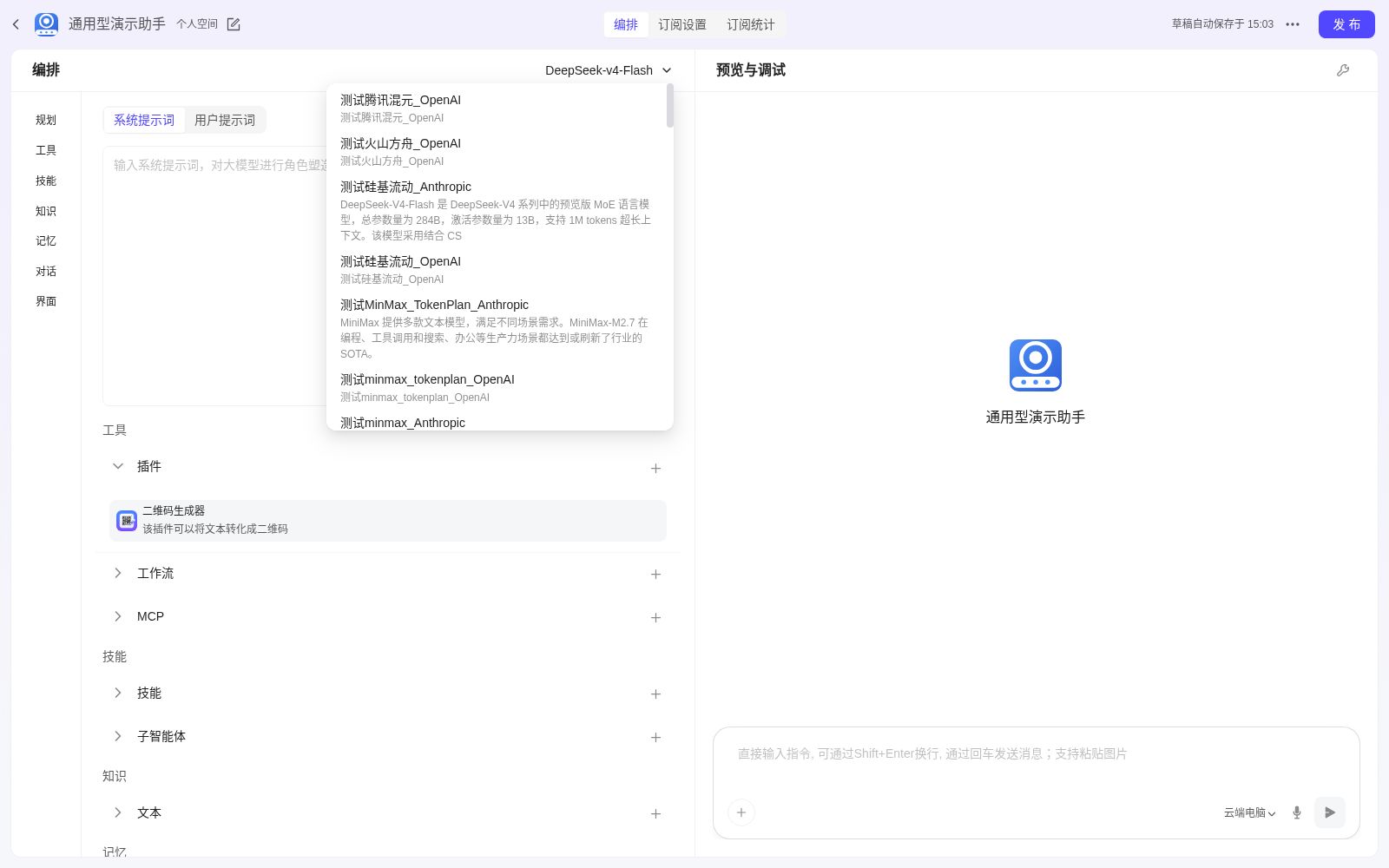Expand the 子智能体 section
The width and height of the screenshot is (1389, 868).
(x=118, y=736)
